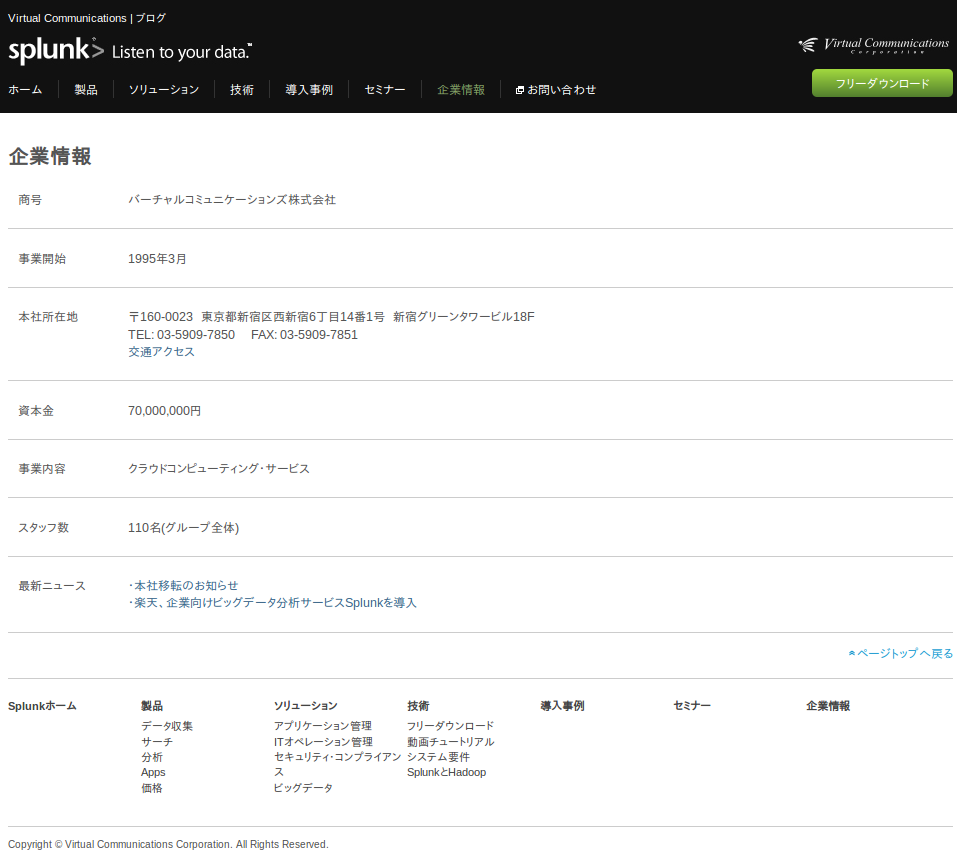
Task: Open the footer Splunkホーム link
Action: [42, 706]
